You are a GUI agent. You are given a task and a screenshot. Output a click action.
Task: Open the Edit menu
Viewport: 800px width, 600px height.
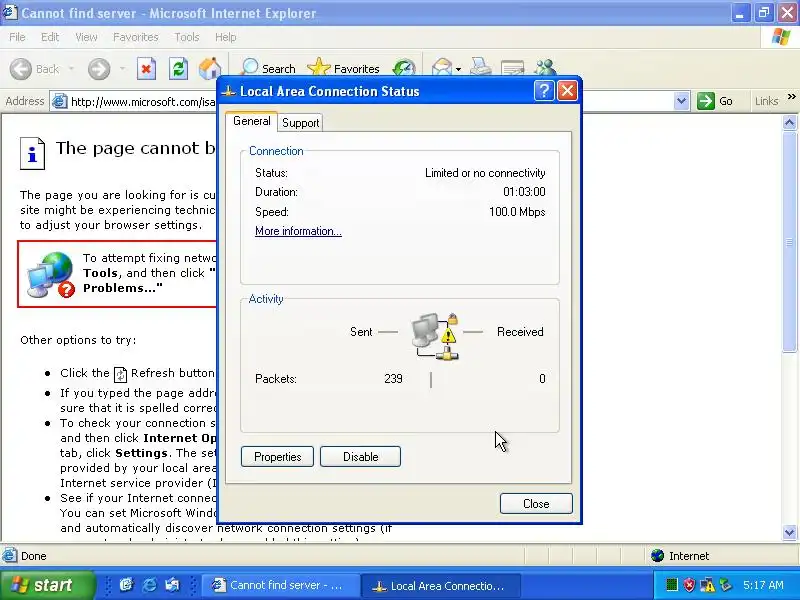pyautogui.click(x=50, y=37)
